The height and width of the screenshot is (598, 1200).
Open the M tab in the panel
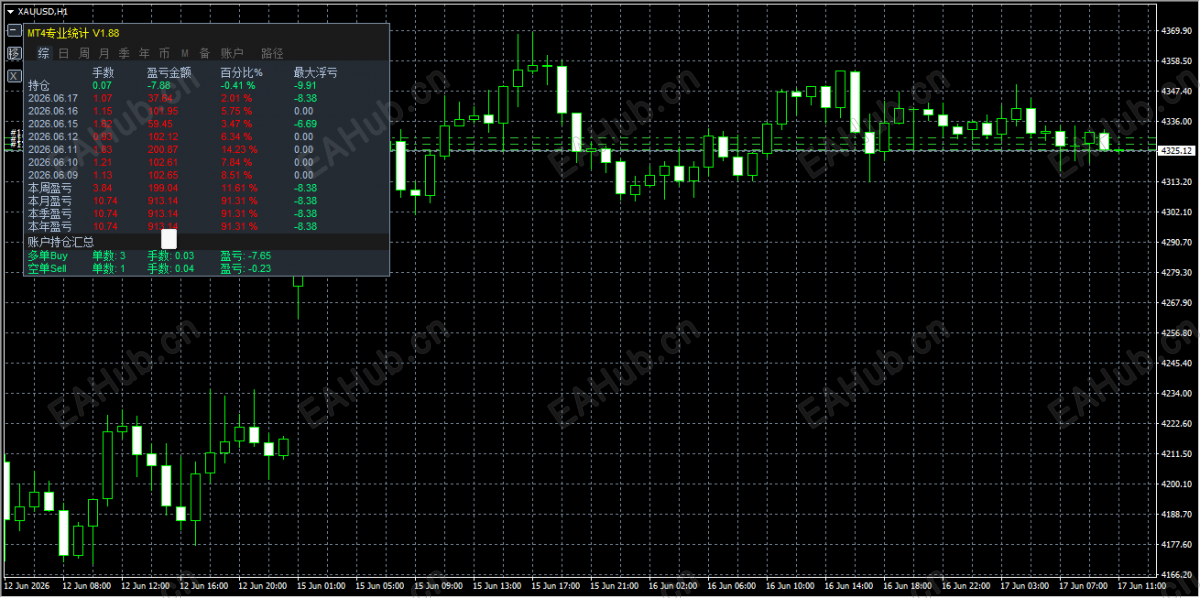click(185, 53)
